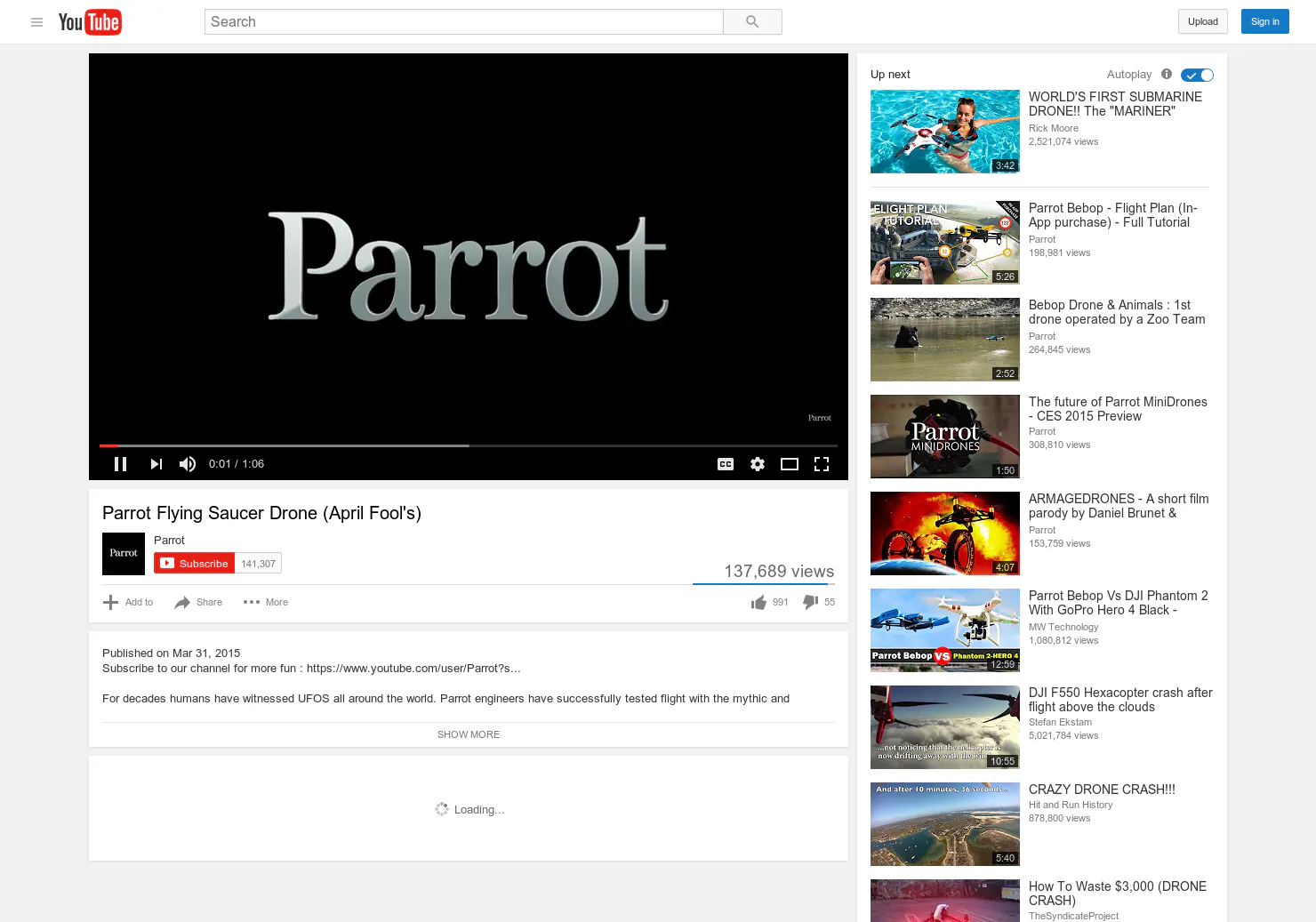Image resolution: width=1316 pixels, height=922 pixels.
Task: Open MW Technology channel name
Action: 1063,627
